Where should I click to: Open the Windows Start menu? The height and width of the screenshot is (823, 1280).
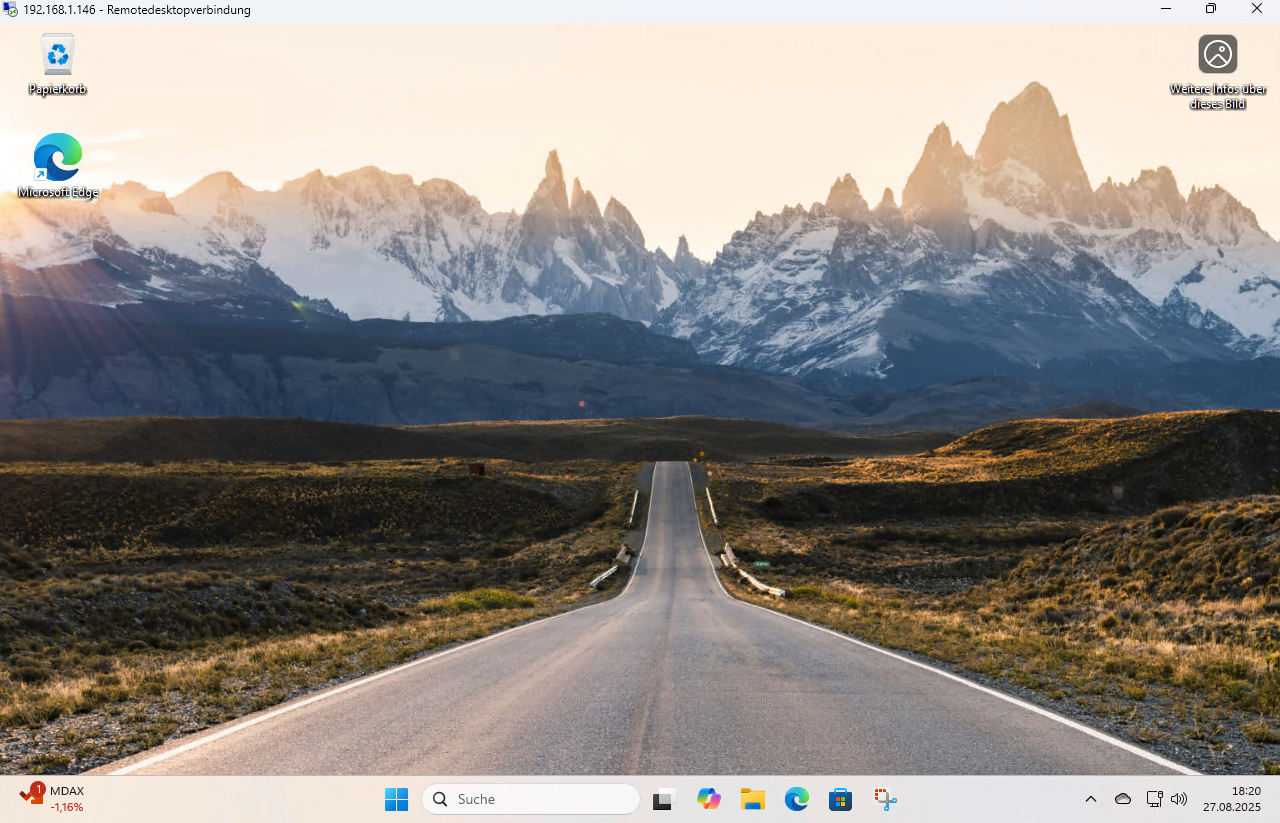[397, 799]
